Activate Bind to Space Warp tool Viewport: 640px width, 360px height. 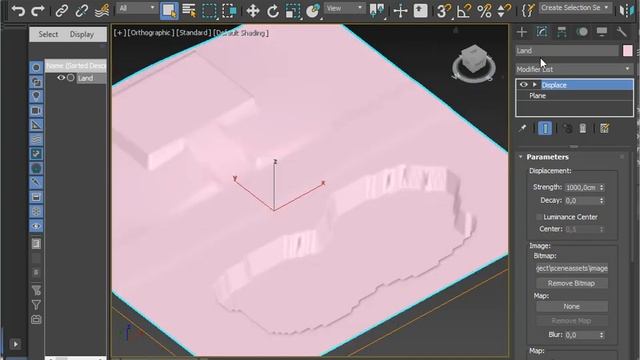[102, 11]
